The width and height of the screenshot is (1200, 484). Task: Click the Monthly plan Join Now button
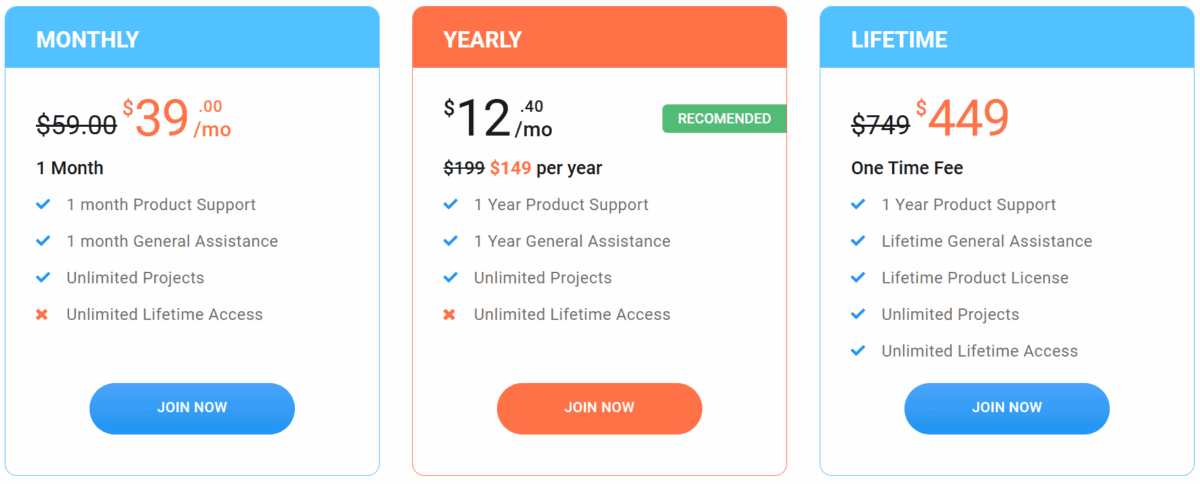(x=192, y=408)
